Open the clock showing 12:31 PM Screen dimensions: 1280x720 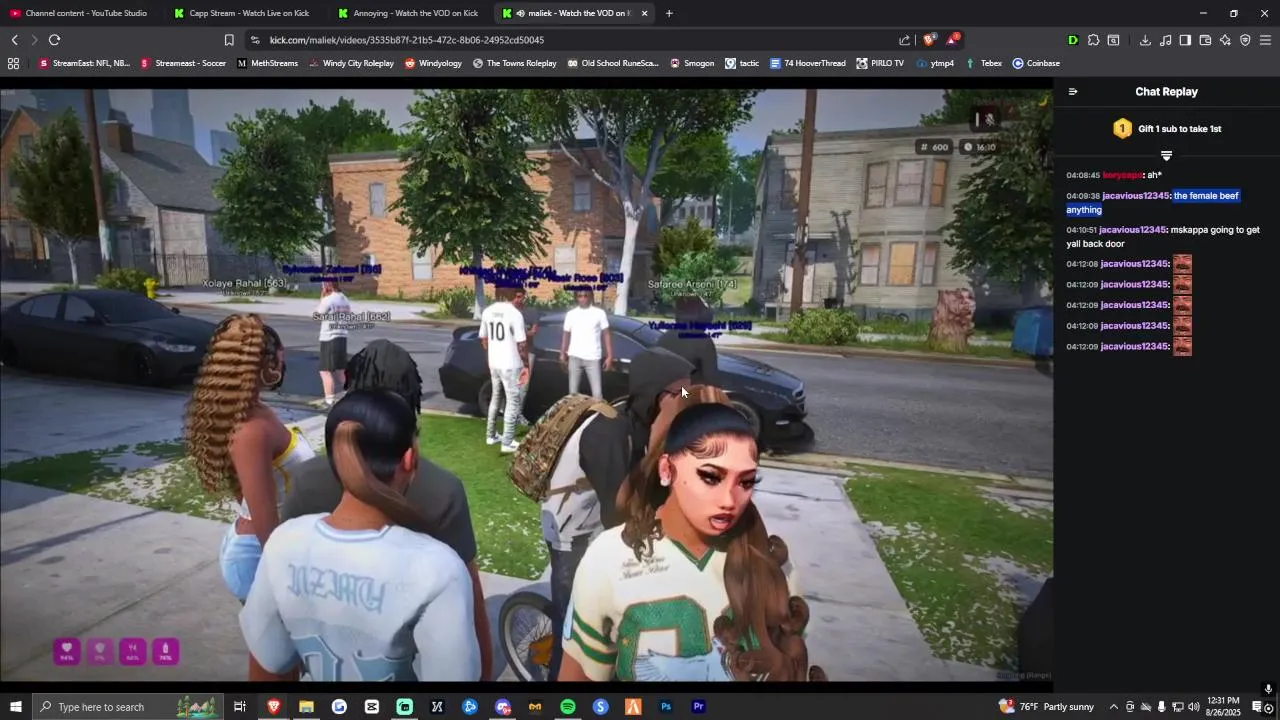tap(1223, 707)
